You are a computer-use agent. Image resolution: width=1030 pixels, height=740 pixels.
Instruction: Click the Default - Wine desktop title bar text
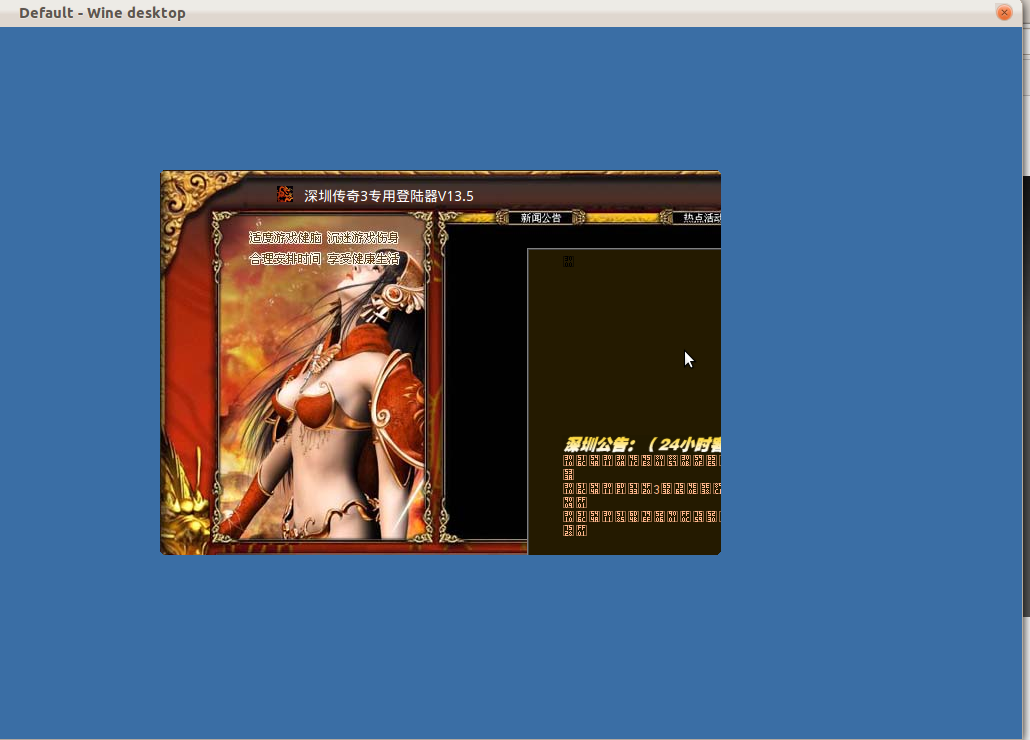pyautogui.click(x=102, y=13)
